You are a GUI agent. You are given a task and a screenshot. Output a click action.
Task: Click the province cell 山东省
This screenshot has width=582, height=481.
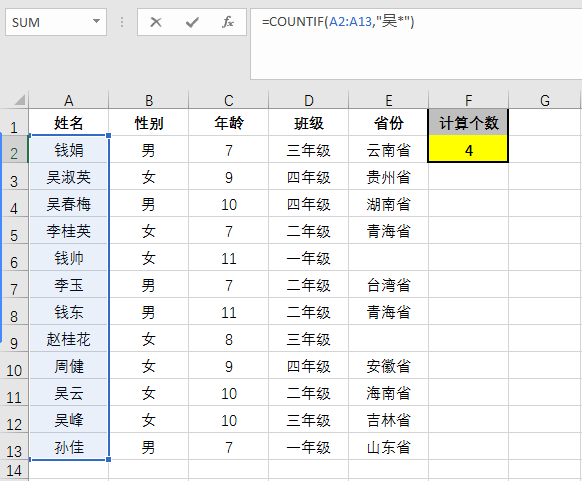[388, 446]
